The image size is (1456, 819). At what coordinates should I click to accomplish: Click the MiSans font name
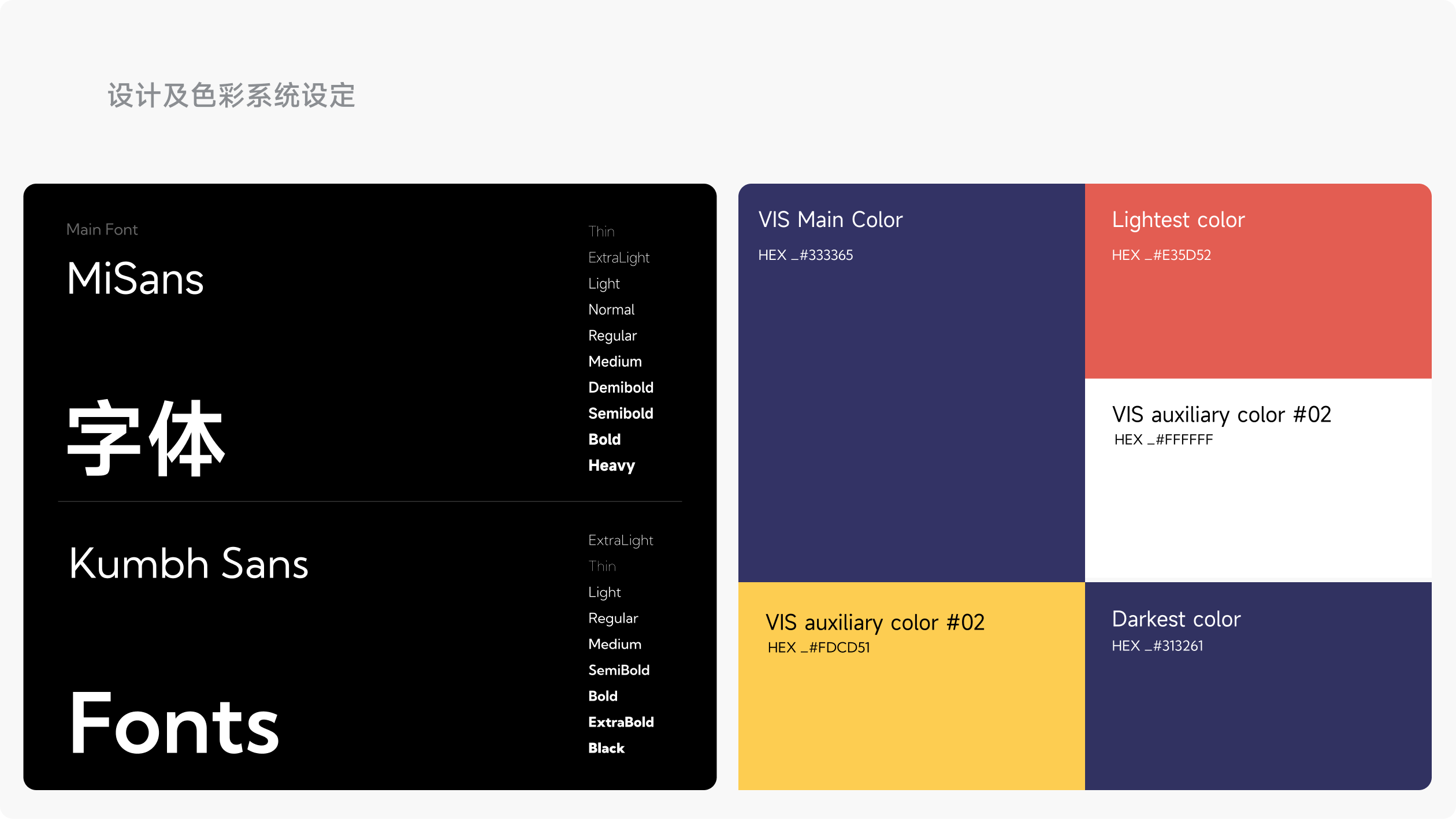point(135,279)
